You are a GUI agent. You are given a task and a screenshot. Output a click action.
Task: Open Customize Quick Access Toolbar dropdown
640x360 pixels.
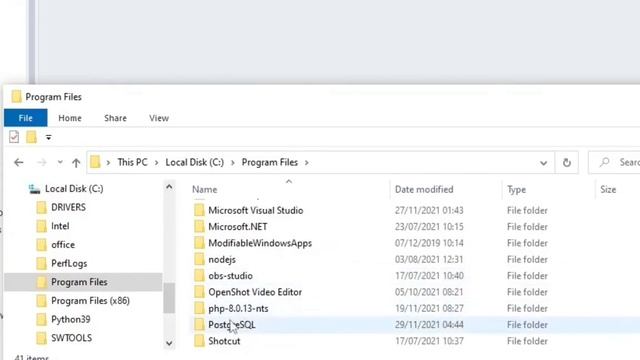[49, 138]
